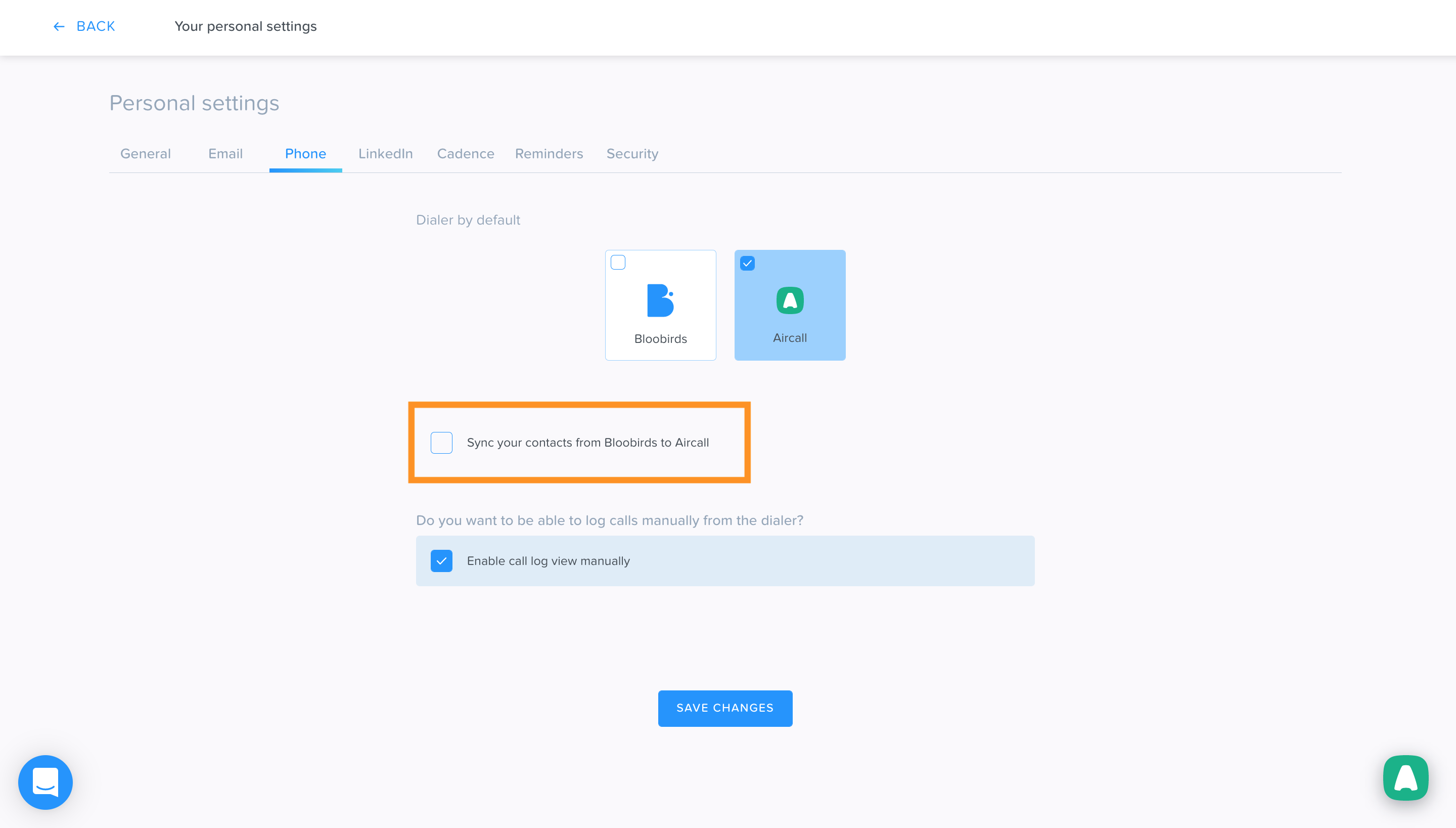Click the 'Personal settings' heading
Image resolution: width=1456 pixels, height=828 pixels.
coord(194,103)
